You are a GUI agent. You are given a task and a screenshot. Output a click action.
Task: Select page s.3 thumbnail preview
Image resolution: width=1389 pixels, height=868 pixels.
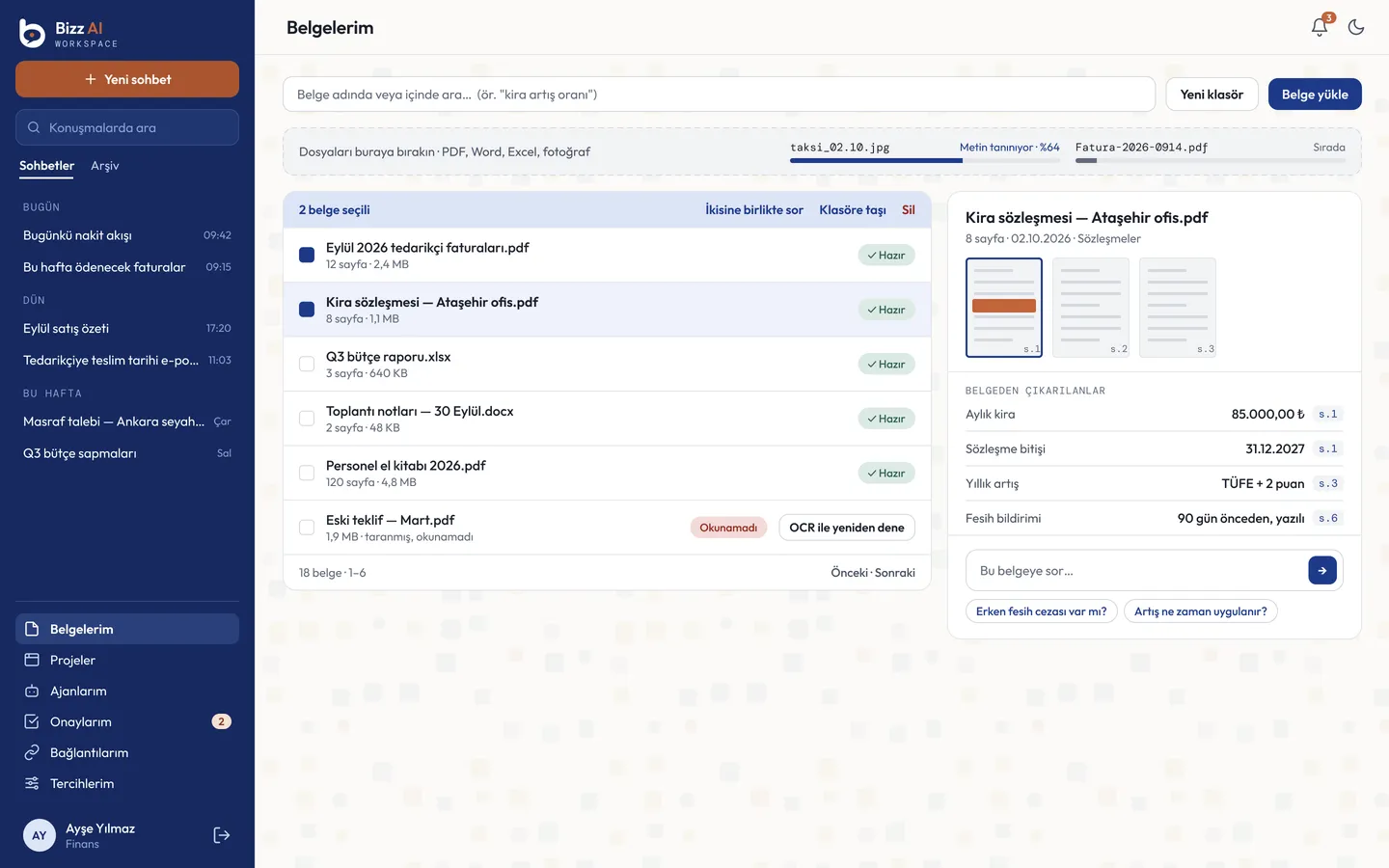(x=1178, y=308)
